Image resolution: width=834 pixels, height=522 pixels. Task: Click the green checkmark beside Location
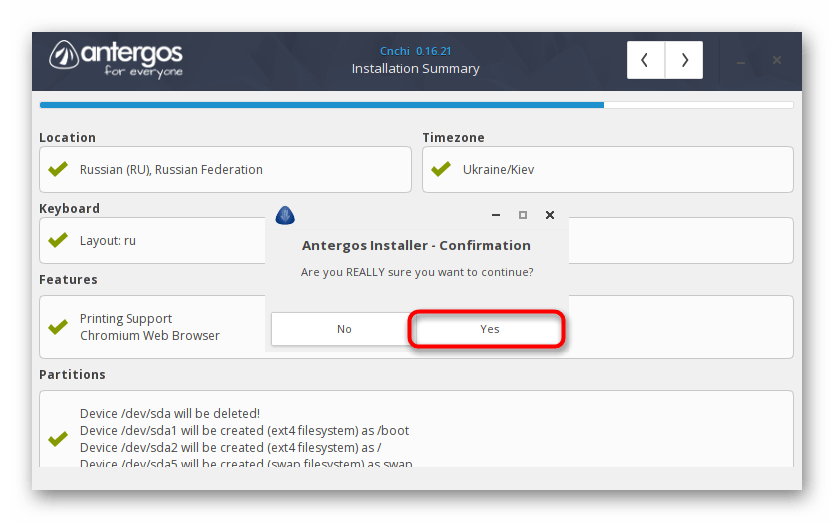coord(57,169)
